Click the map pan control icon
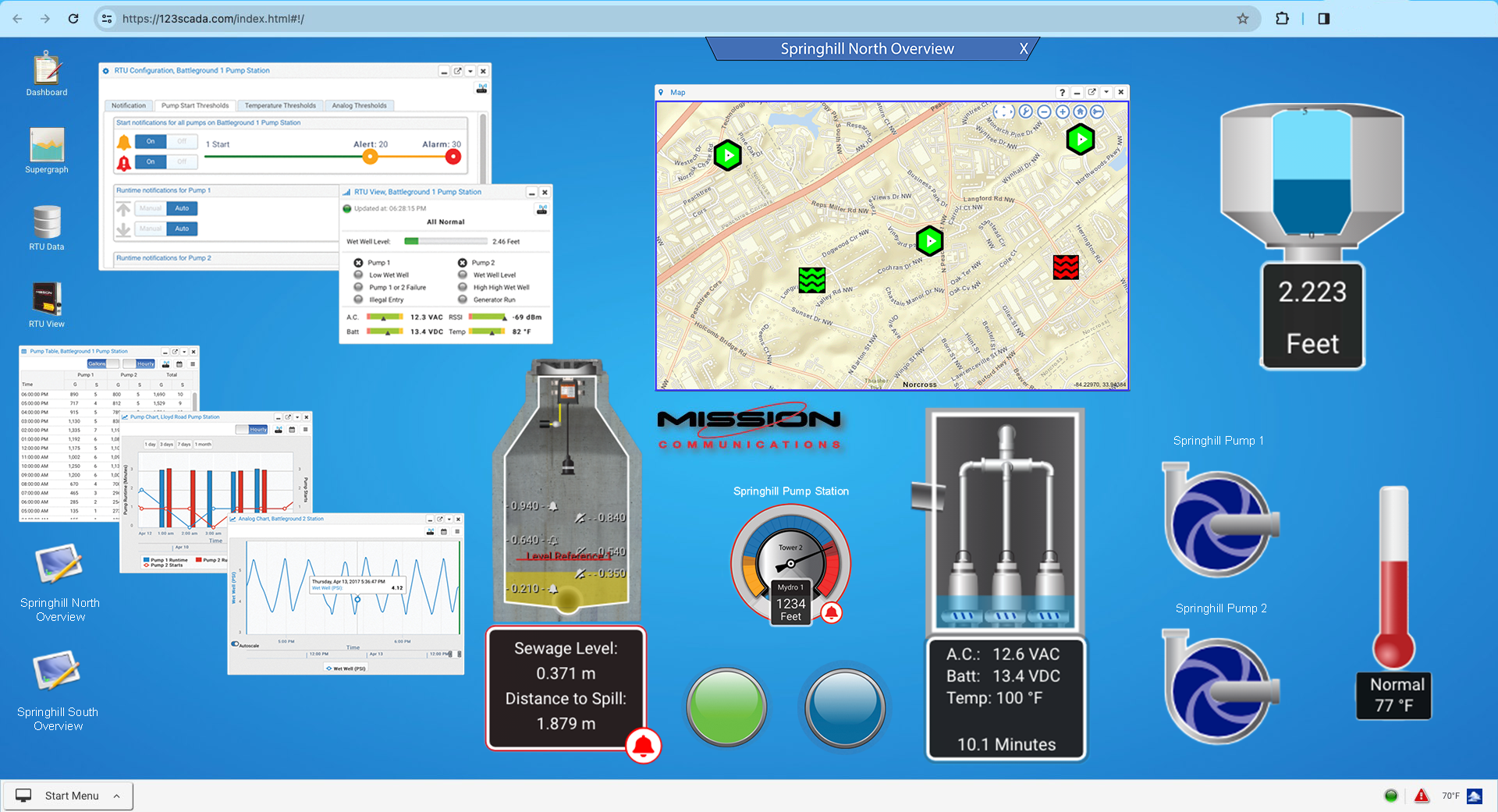1498x812 pixels. tap(1003, 112)
